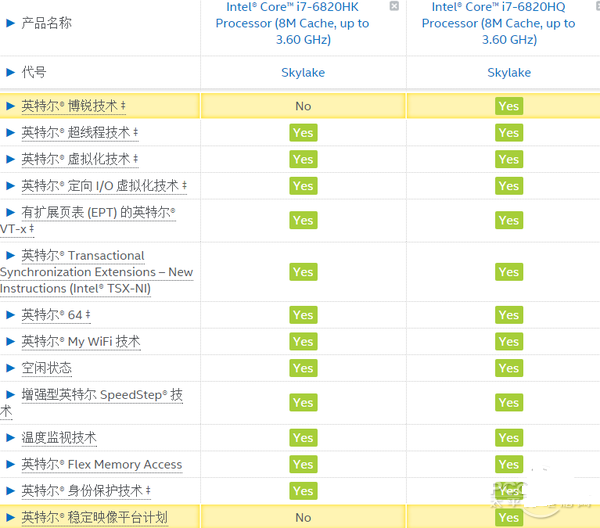Viewport: 600px width, 528px height.
Task: Click the 英特尔 博锐技术 label
Action: pyautogui.click(x=73, y=106)
